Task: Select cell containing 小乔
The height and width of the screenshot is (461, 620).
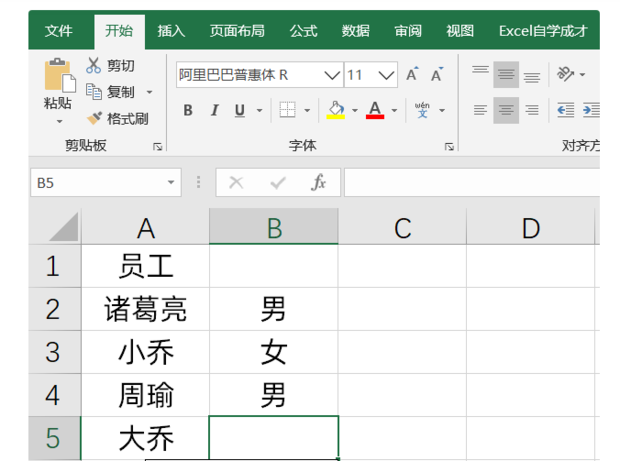Action: tap(146, 352)
